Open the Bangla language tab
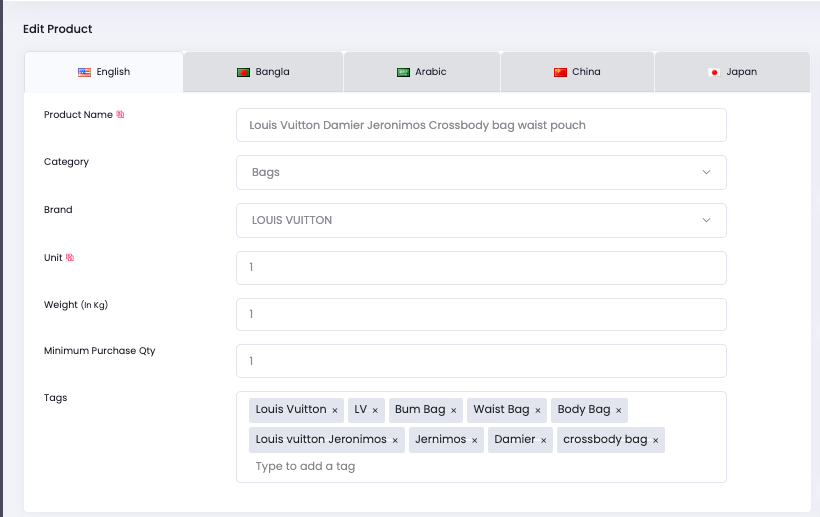820x517 pixels. 263,72
